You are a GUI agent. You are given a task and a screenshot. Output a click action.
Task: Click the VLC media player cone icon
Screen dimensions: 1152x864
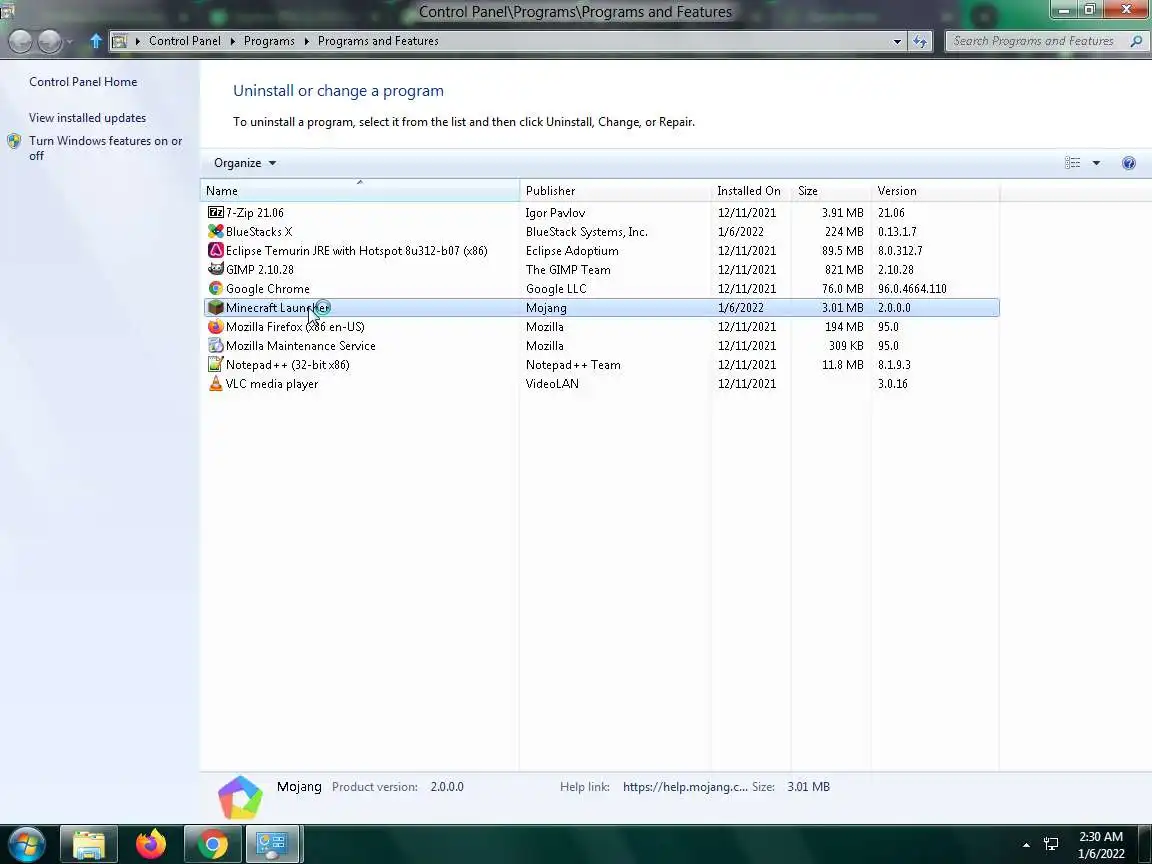215,384
